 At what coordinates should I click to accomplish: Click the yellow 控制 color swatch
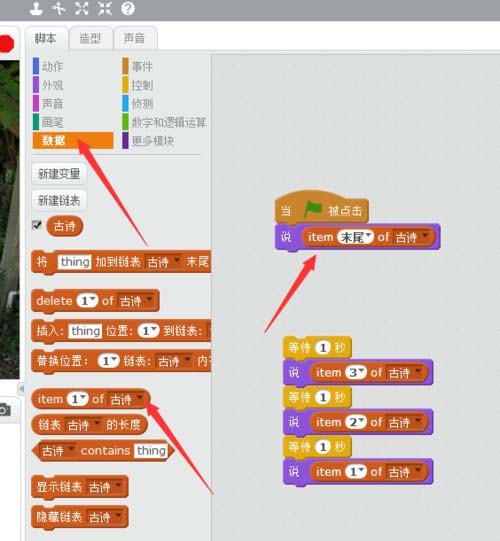coord(125,85)
